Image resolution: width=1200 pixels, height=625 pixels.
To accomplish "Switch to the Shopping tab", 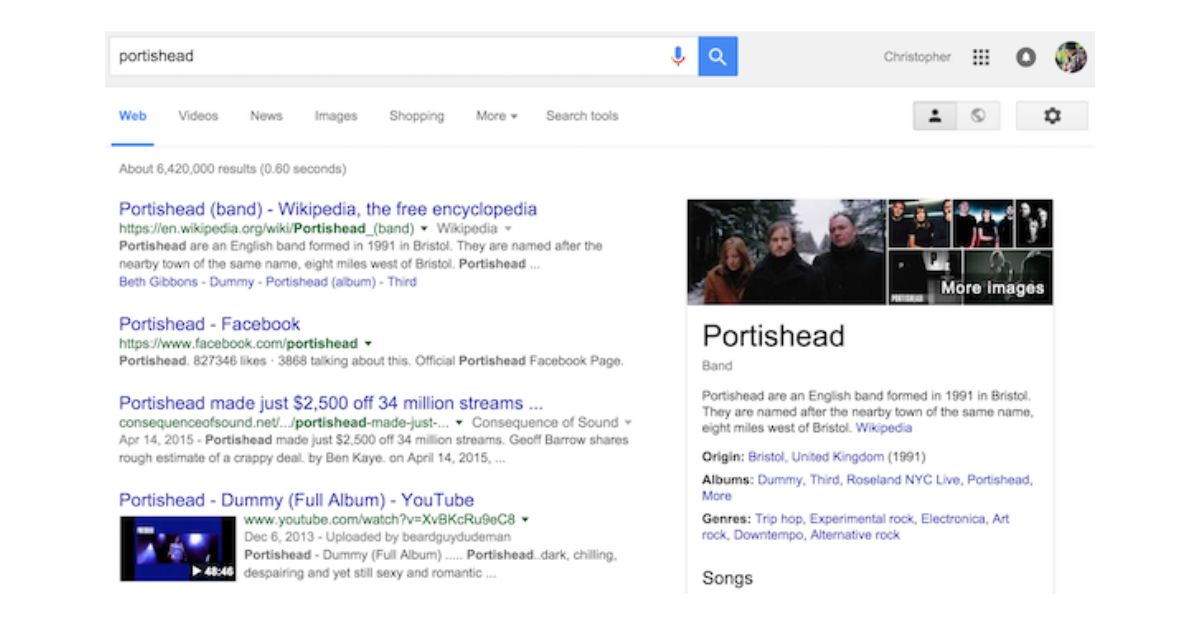I will 417,116.
